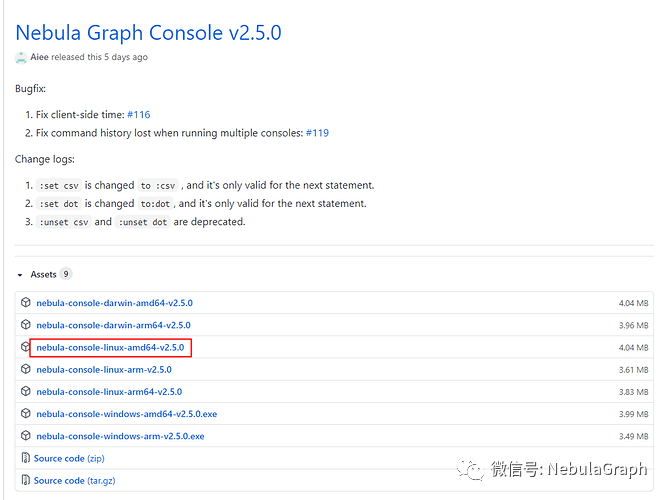Open issue #116 link
Screen dimensions: 669x500
[138, 115]
